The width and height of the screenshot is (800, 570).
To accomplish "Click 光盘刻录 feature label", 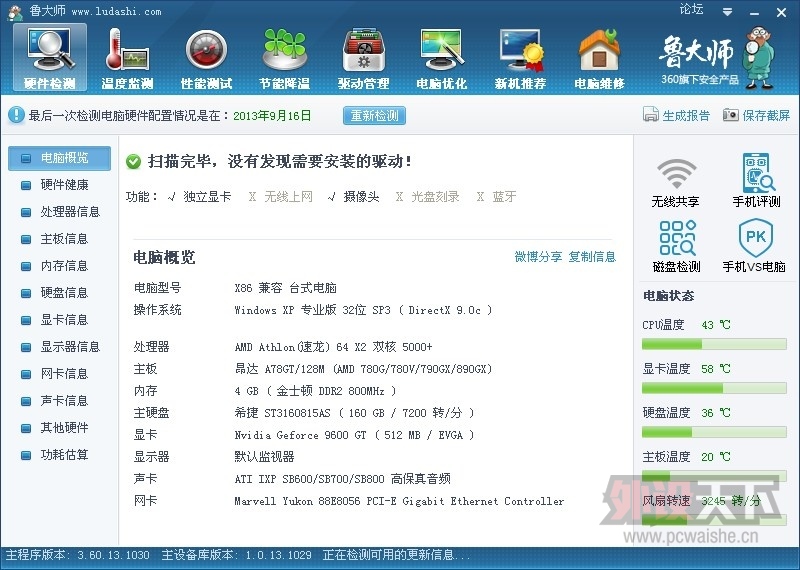I will [435, 196].
